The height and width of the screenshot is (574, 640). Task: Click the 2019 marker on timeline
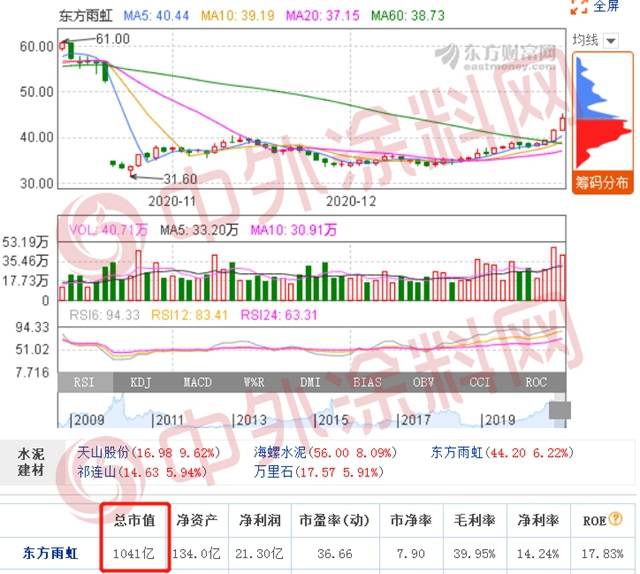pyautogui.click(x=498, y=419)
